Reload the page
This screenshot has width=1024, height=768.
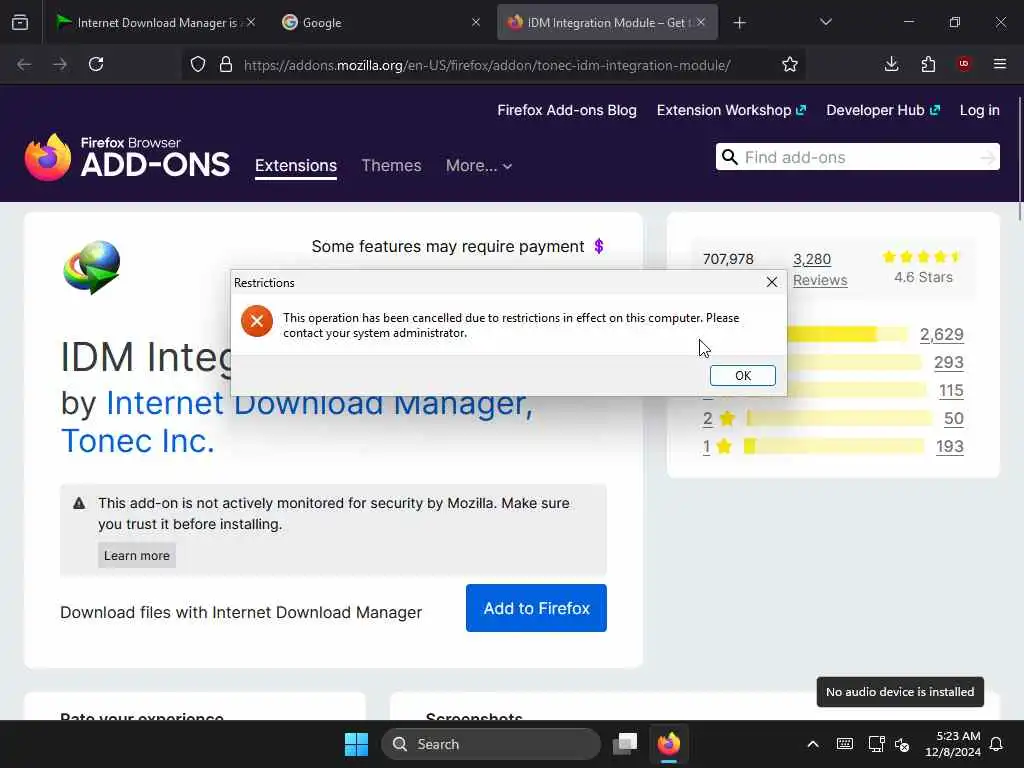point(96,64)
